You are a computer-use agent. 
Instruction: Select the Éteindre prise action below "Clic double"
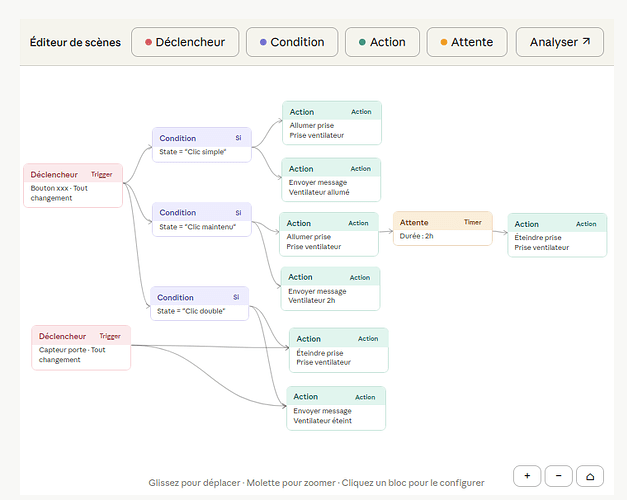[x=338, y=350]
